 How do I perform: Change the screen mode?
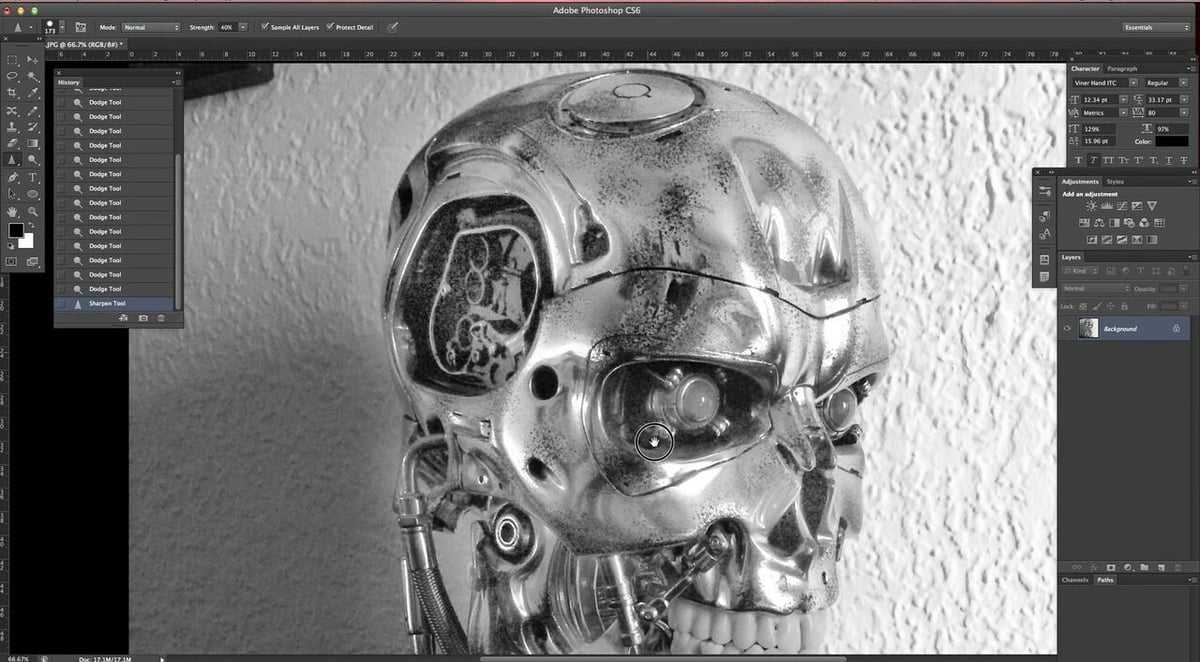pyautogui.click(x=33, y=261)
